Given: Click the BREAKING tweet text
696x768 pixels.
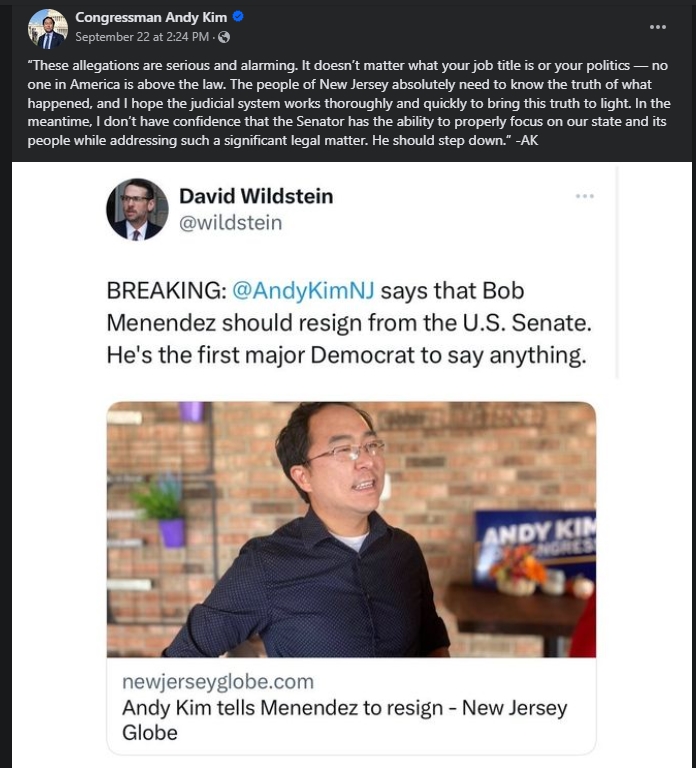Looking at the screenshot, I should coord(349,323).
